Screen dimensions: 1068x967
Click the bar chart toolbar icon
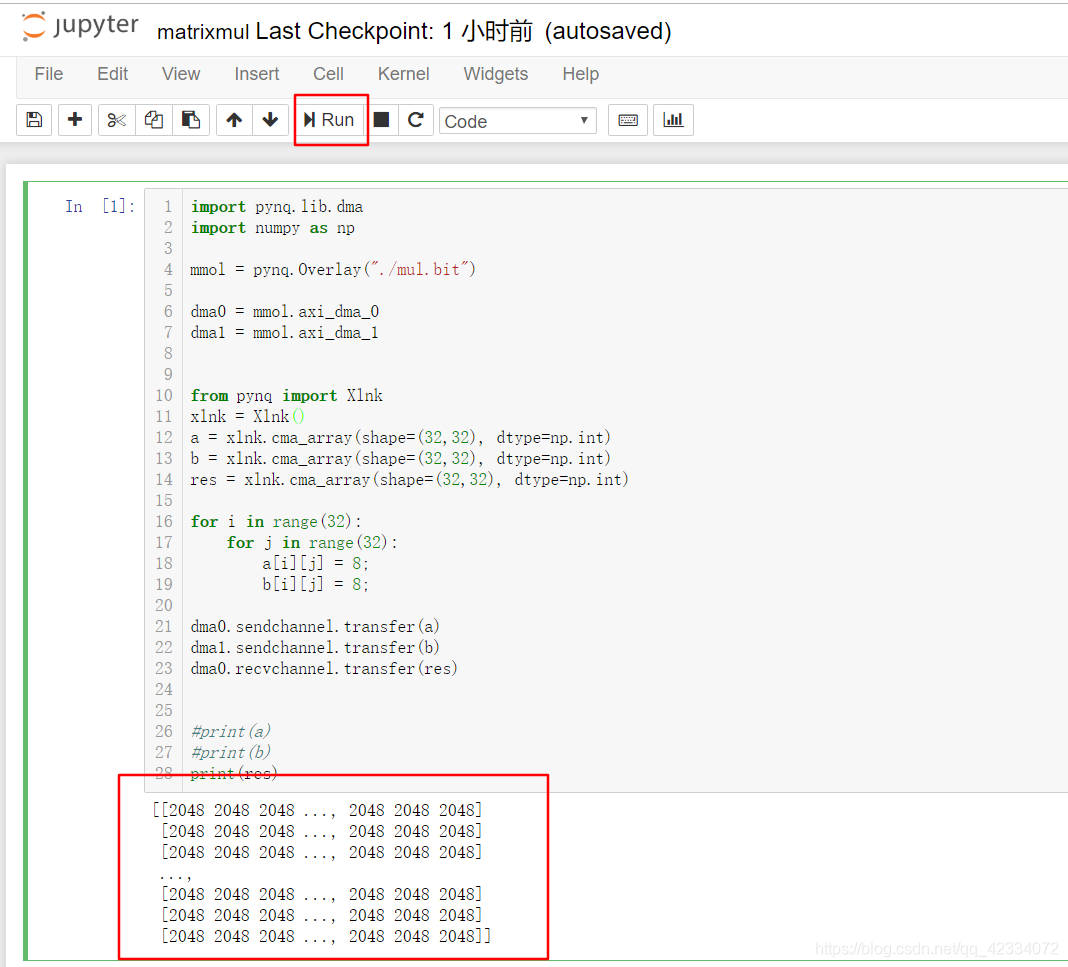click(x=673, y=121)
